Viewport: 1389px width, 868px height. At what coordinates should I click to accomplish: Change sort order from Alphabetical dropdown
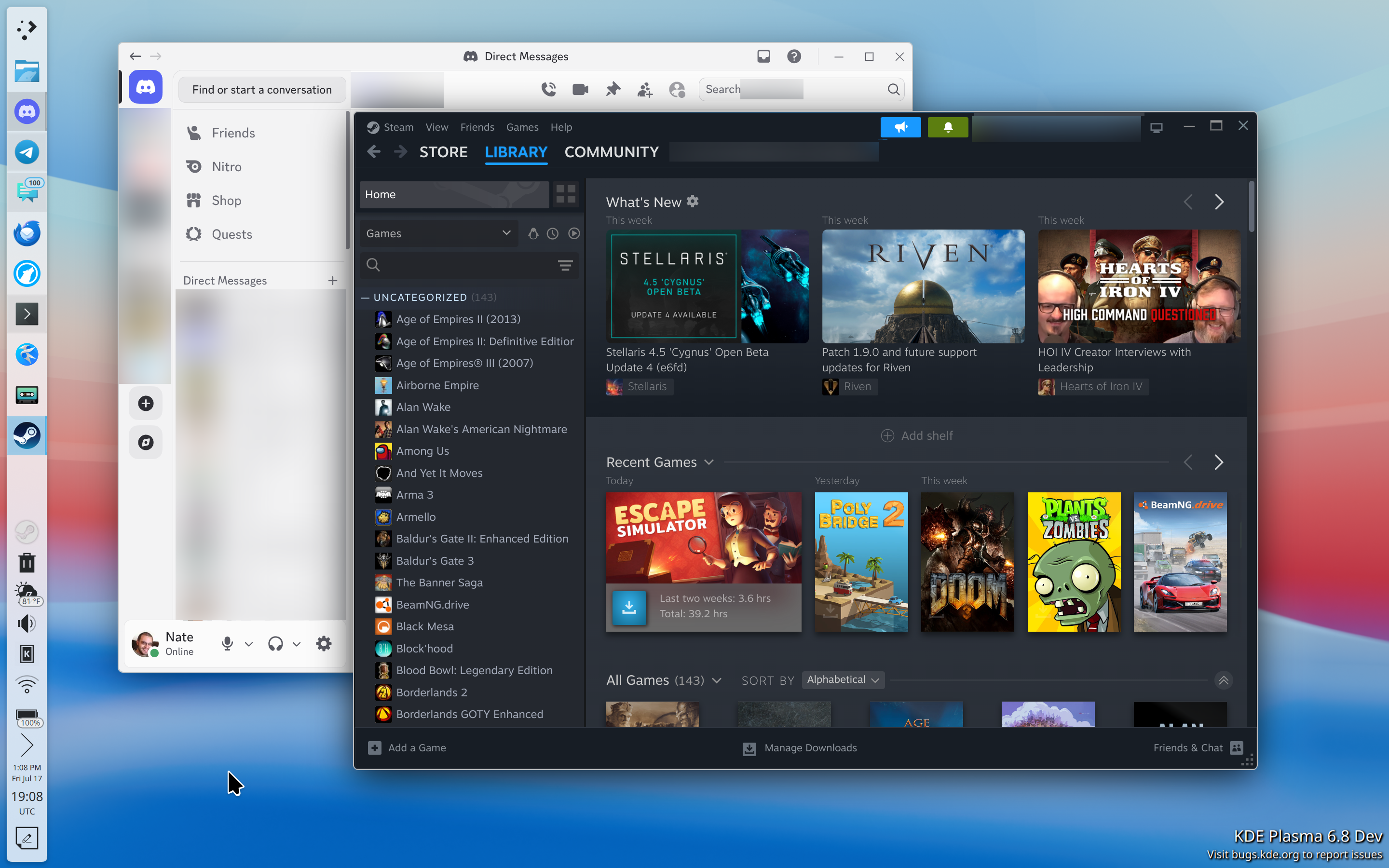click(x=843, y=680)
